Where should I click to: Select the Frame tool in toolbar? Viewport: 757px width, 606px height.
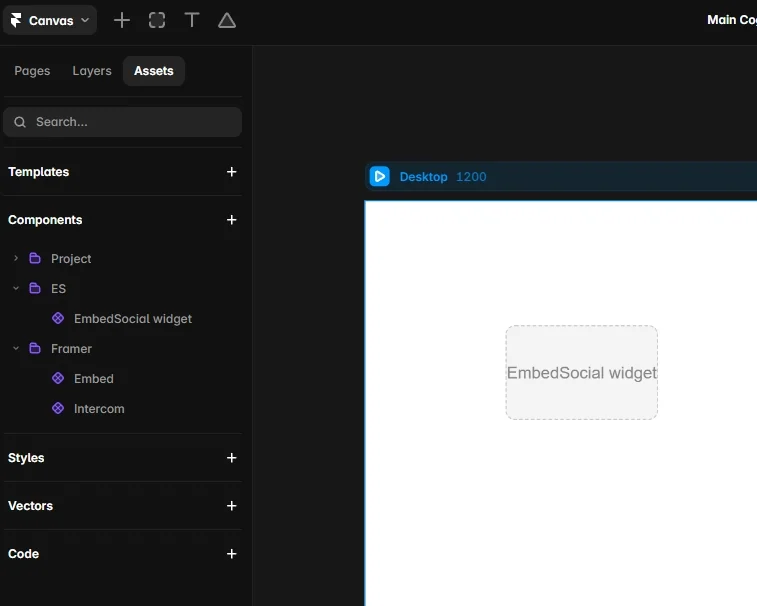point(157,20)
